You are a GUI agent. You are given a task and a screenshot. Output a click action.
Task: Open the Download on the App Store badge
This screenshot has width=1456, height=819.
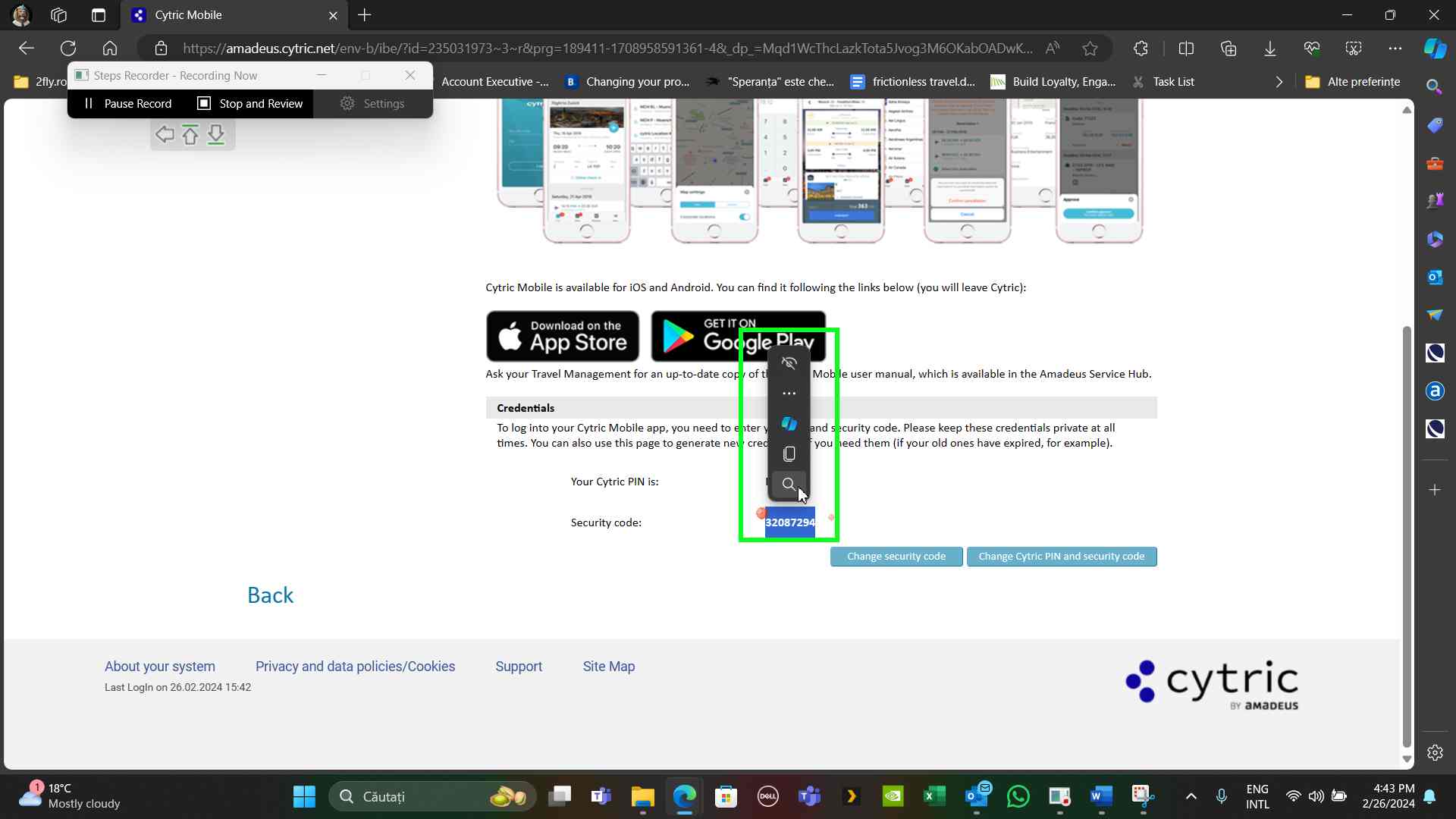pyautogui.click(x=563, y=336)
